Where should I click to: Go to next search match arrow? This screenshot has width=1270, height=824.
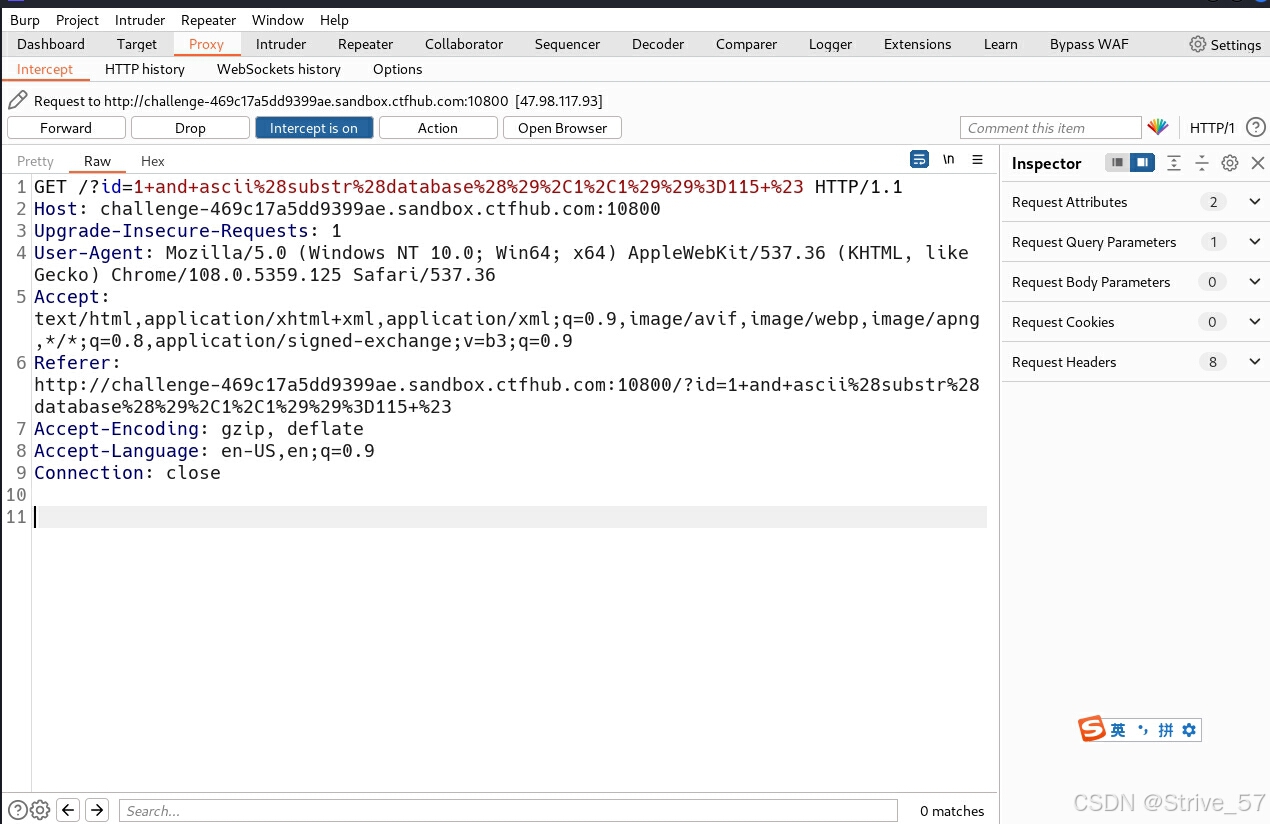coord(97,810)
